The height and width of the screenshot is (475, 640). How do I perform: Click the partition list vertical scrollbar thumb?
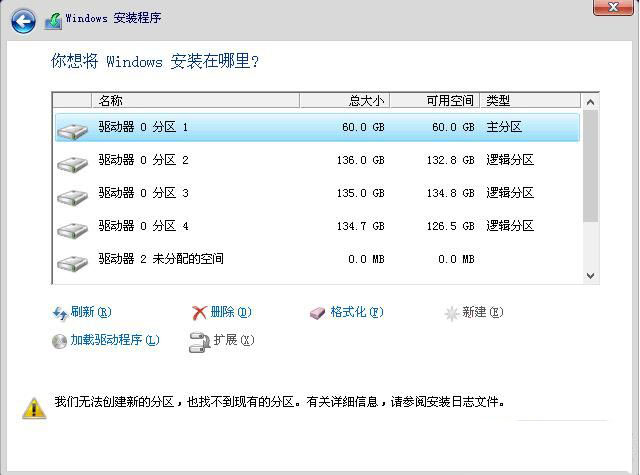pyautogui.click(x=590, y=166)
